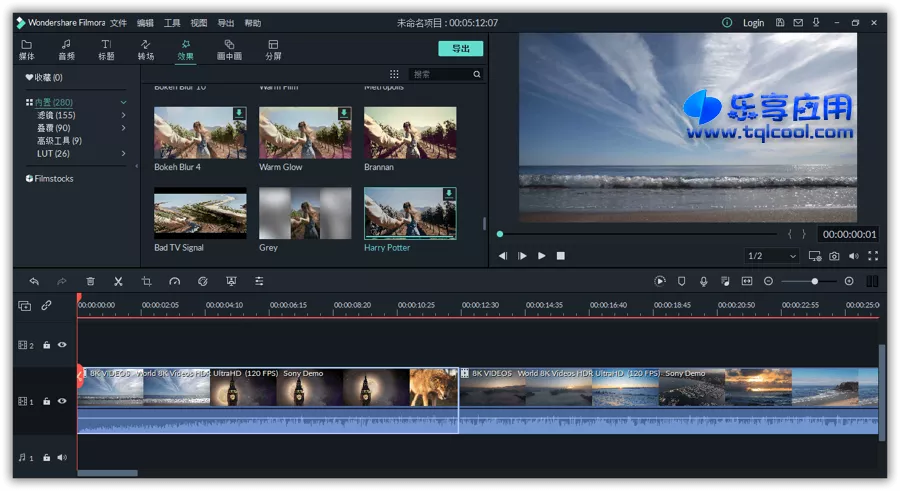
Task: Select the 收藏 favorites category
Action: (x=44, y=78)
